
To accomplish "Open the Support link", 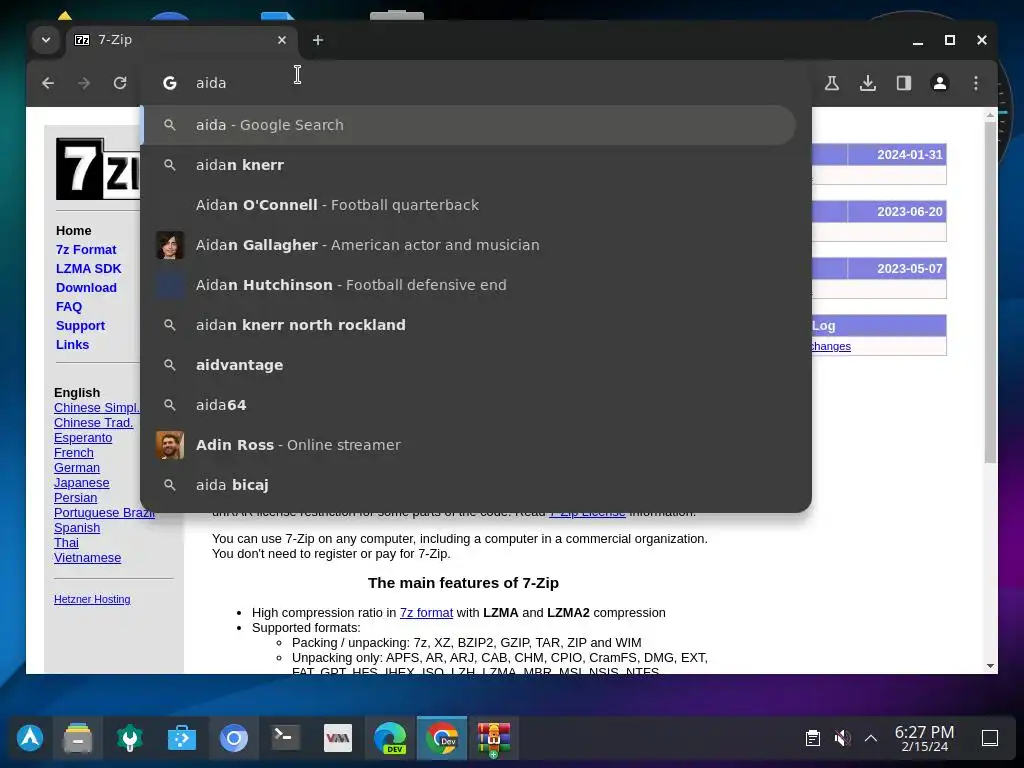I will [80, 325].
